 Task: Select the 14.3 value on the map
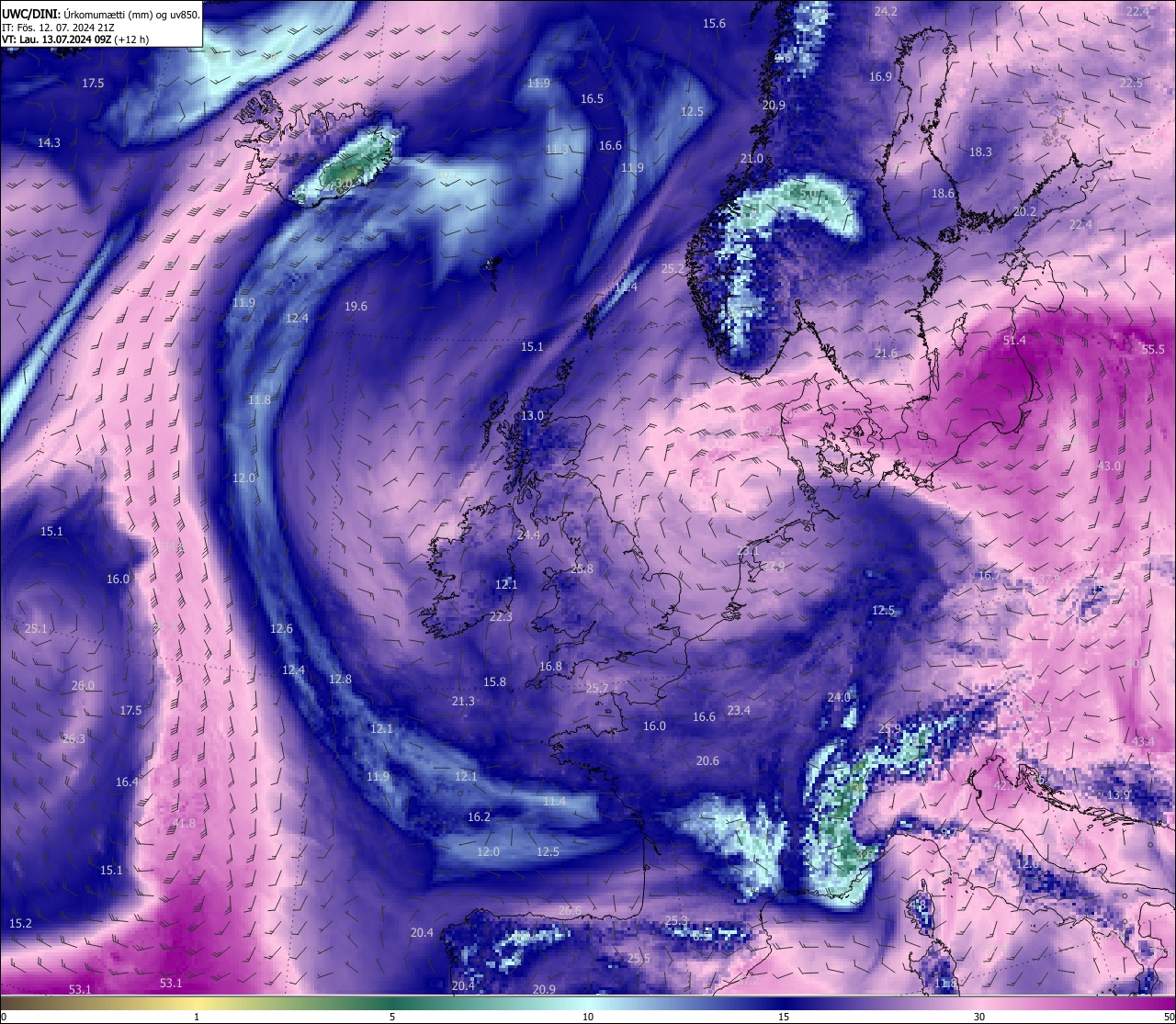[49, 142]
